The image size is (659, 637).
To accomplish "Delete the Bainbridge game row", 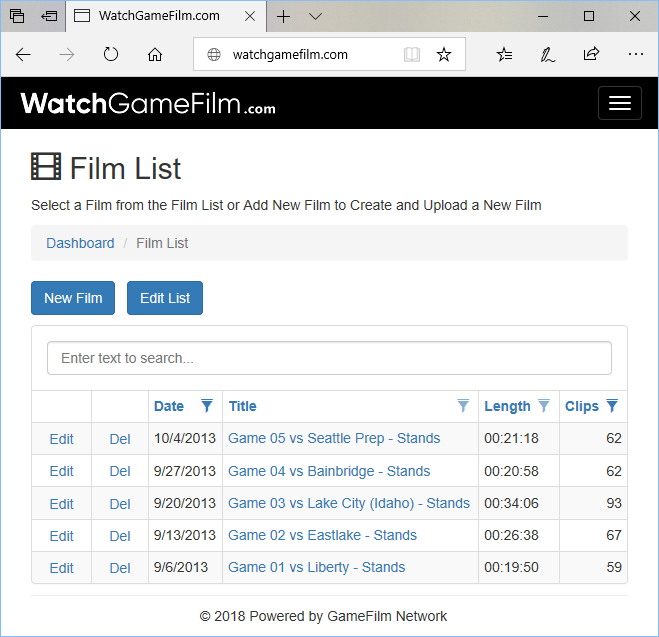I will coord(120,471).
